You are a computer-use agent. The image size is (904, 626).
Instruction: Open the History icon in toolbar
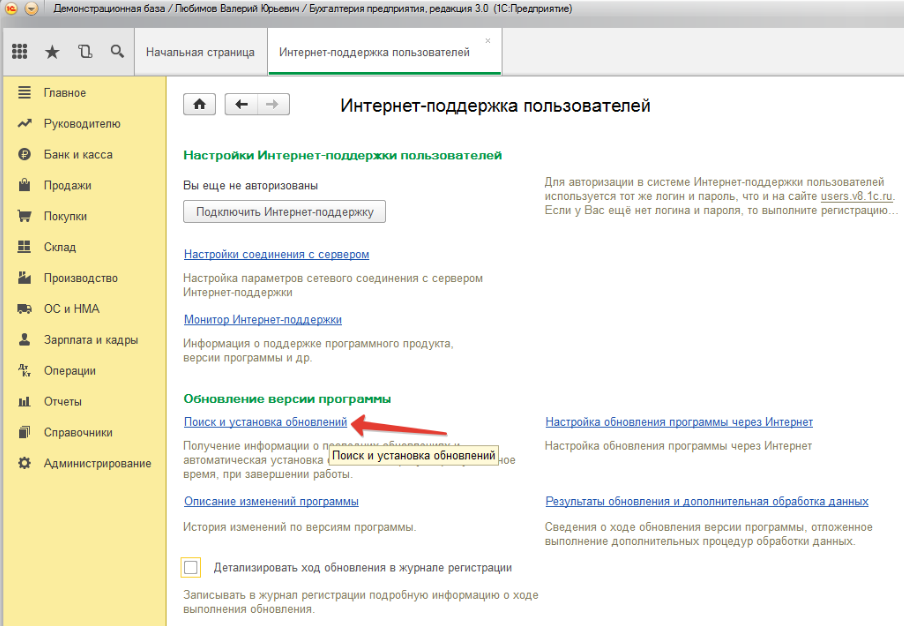coord(85,52)
